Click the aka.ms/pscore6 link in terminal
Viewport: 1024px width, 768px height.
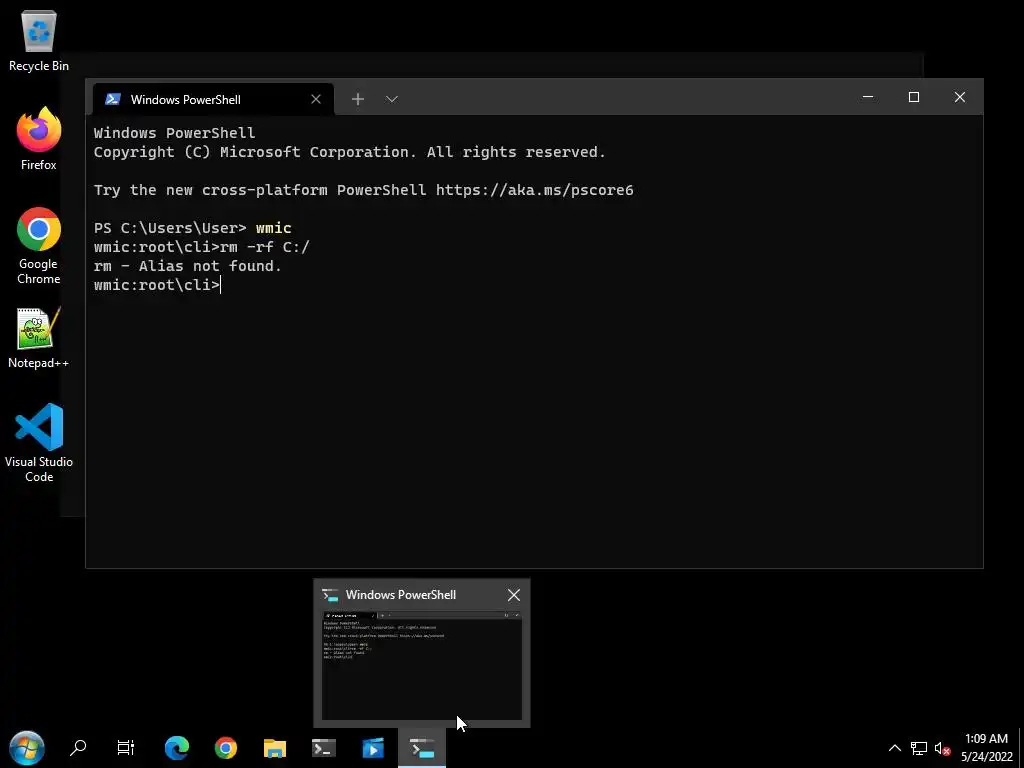[534, 190]
